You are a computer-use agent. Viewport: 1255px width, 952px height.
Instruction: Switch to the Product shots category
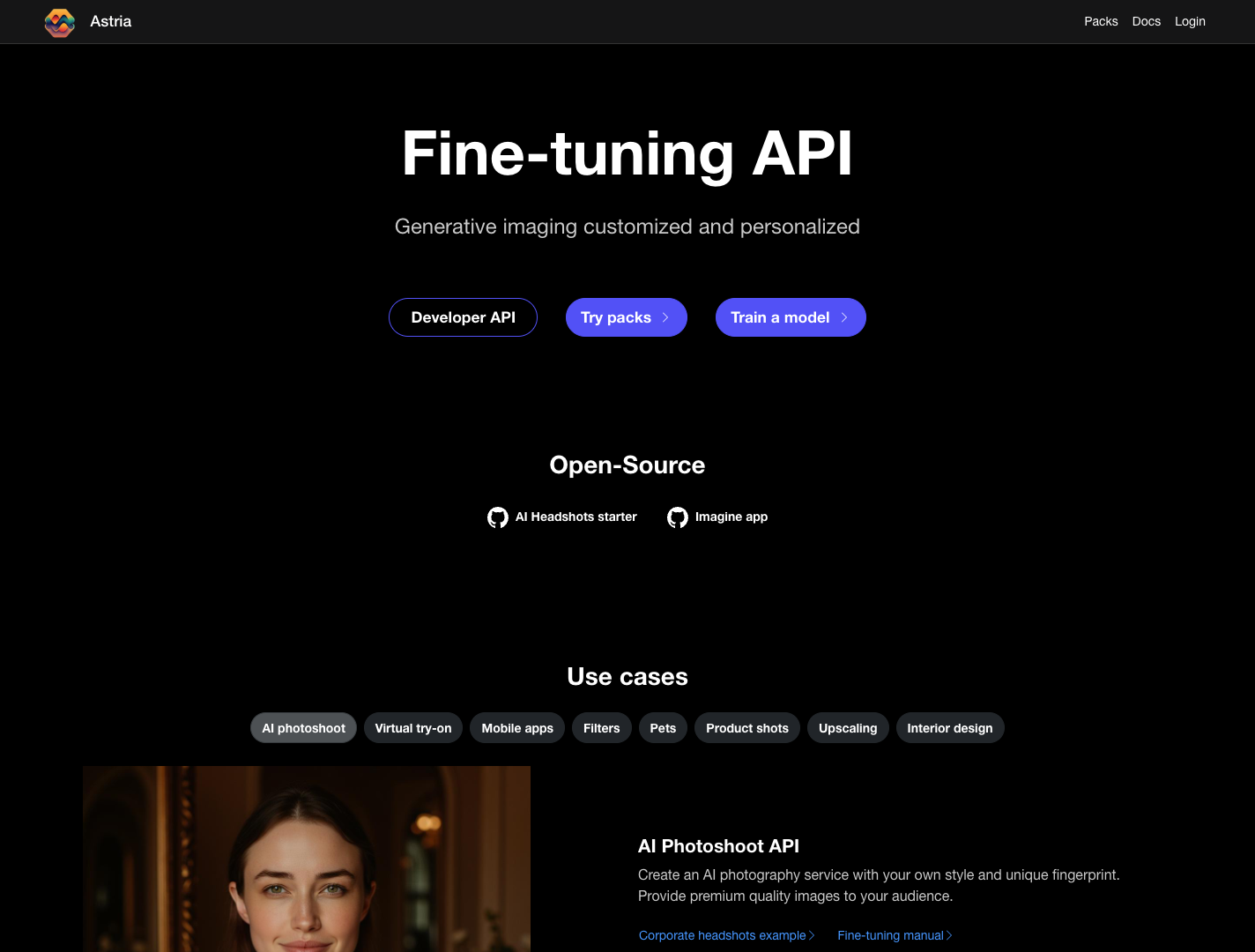tap(746, 728)
